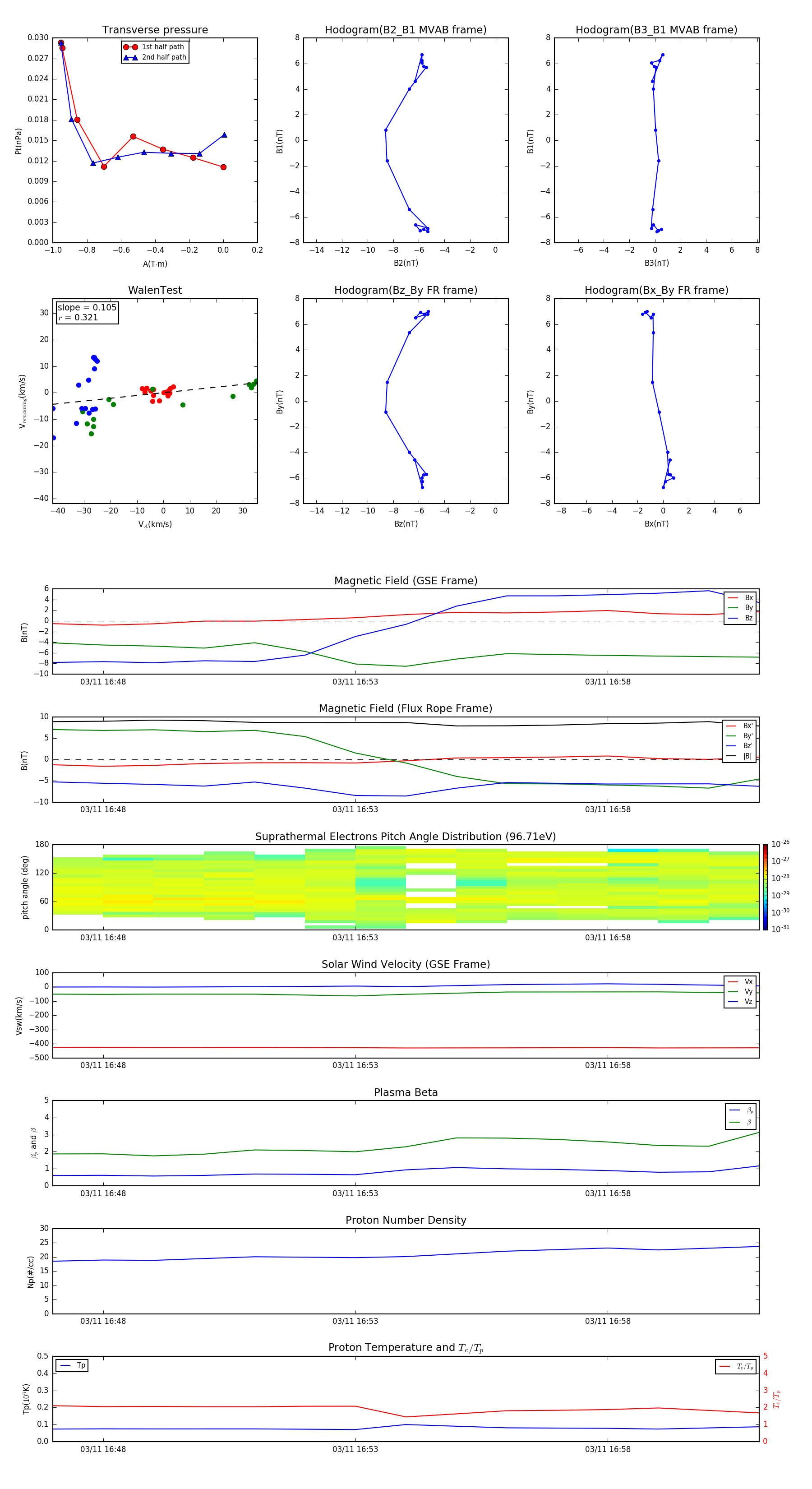Click '03/11 16:53' tick in Proton Temperature panel

(x=355, y=1449)
